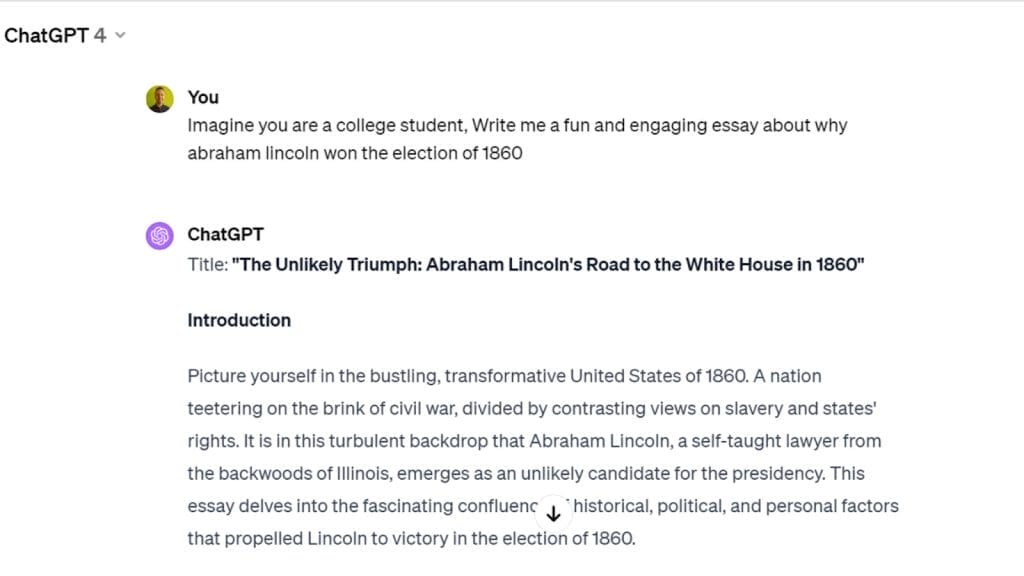Image resolution: width=1024 pixels, height=576 pixels.
Task: Select the "ChatGPT" sender name above the title
Action: pyautogui.click(x=225, y=234)
